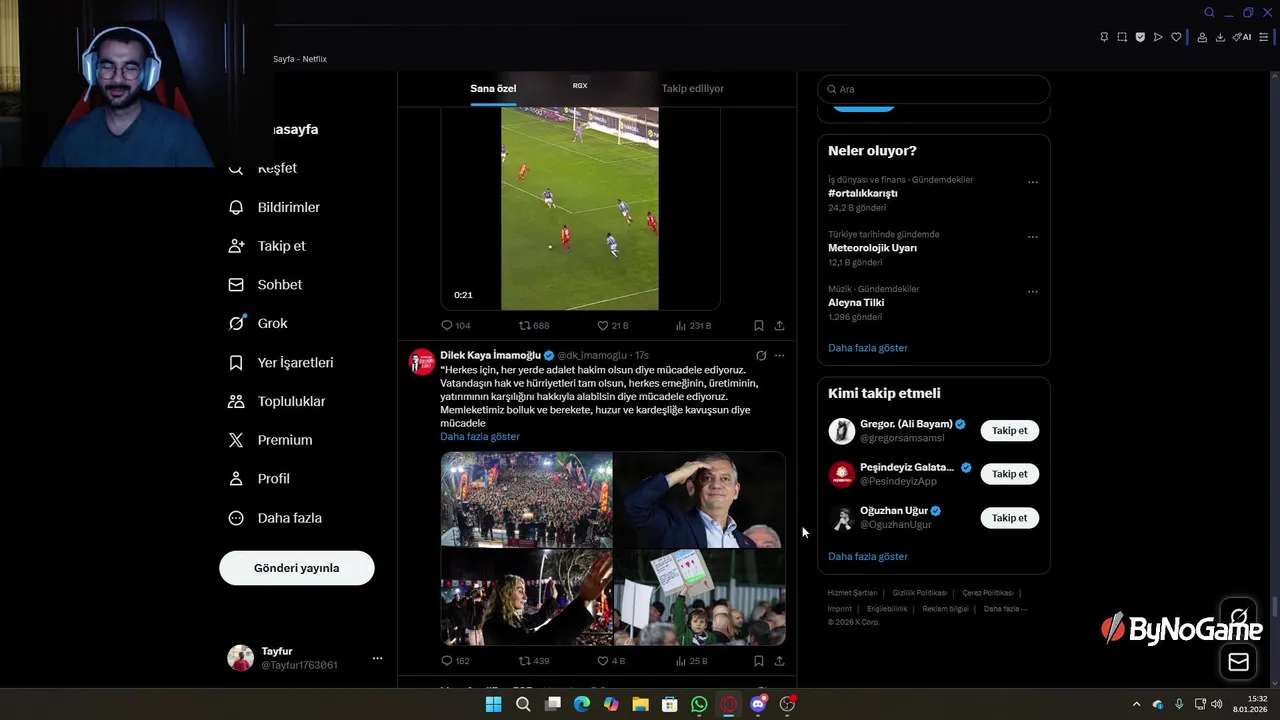Bookmark the football video post
Viewport: 1280px width, 720px height.
(x=759, y=325)
